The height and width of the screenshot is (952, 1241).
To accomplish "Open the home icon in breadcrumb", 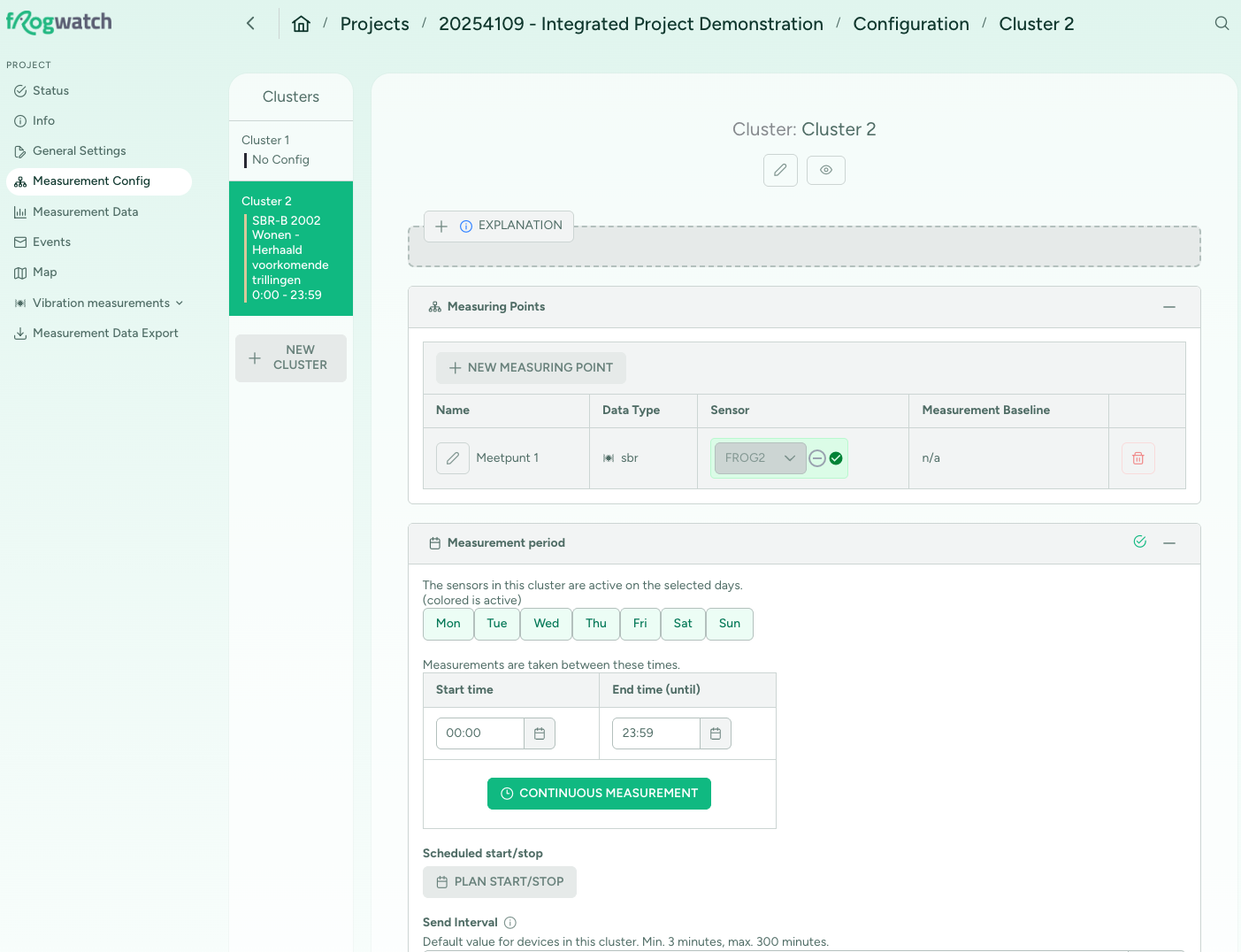I will click(302, 24).
